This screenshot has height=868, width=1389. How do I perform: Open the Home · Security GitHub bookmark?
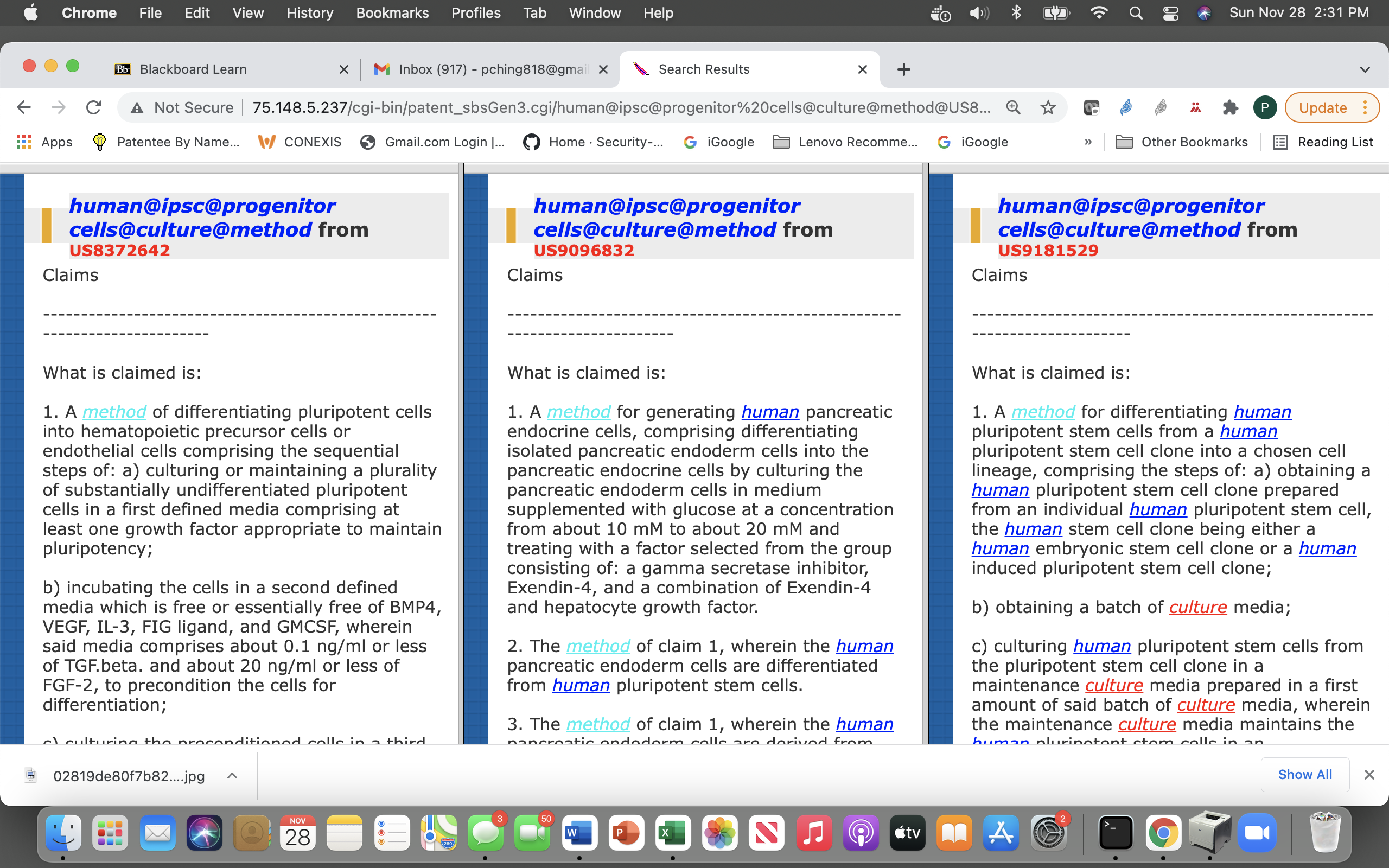(593, 142)
